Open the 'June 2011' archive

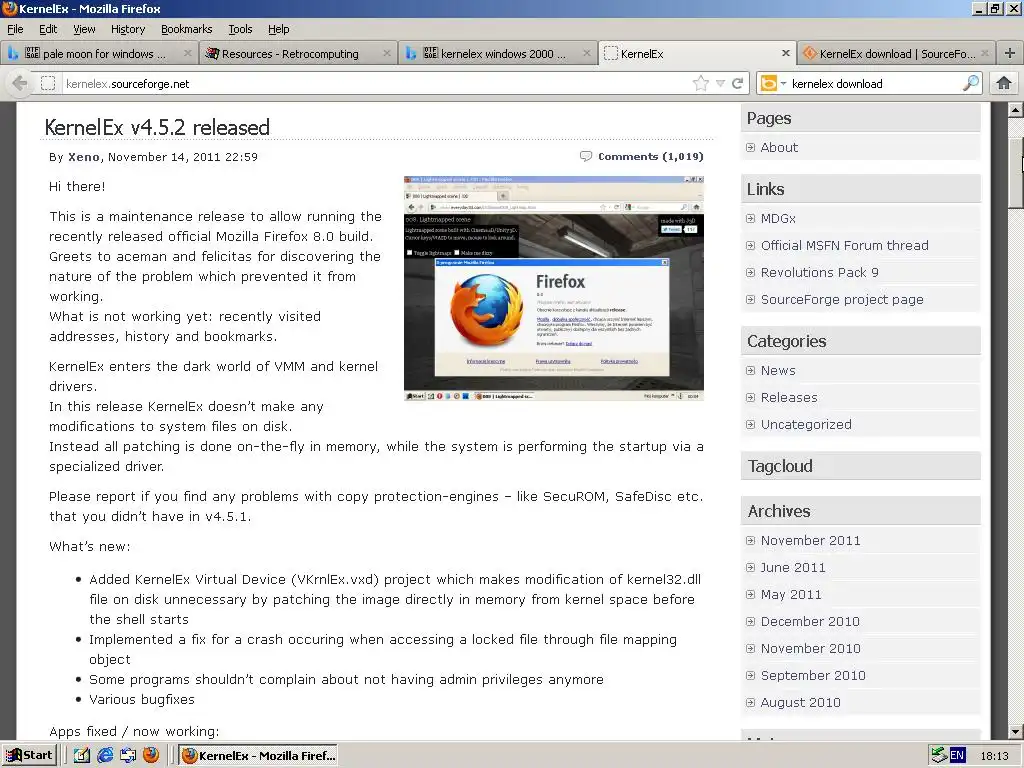793,568
